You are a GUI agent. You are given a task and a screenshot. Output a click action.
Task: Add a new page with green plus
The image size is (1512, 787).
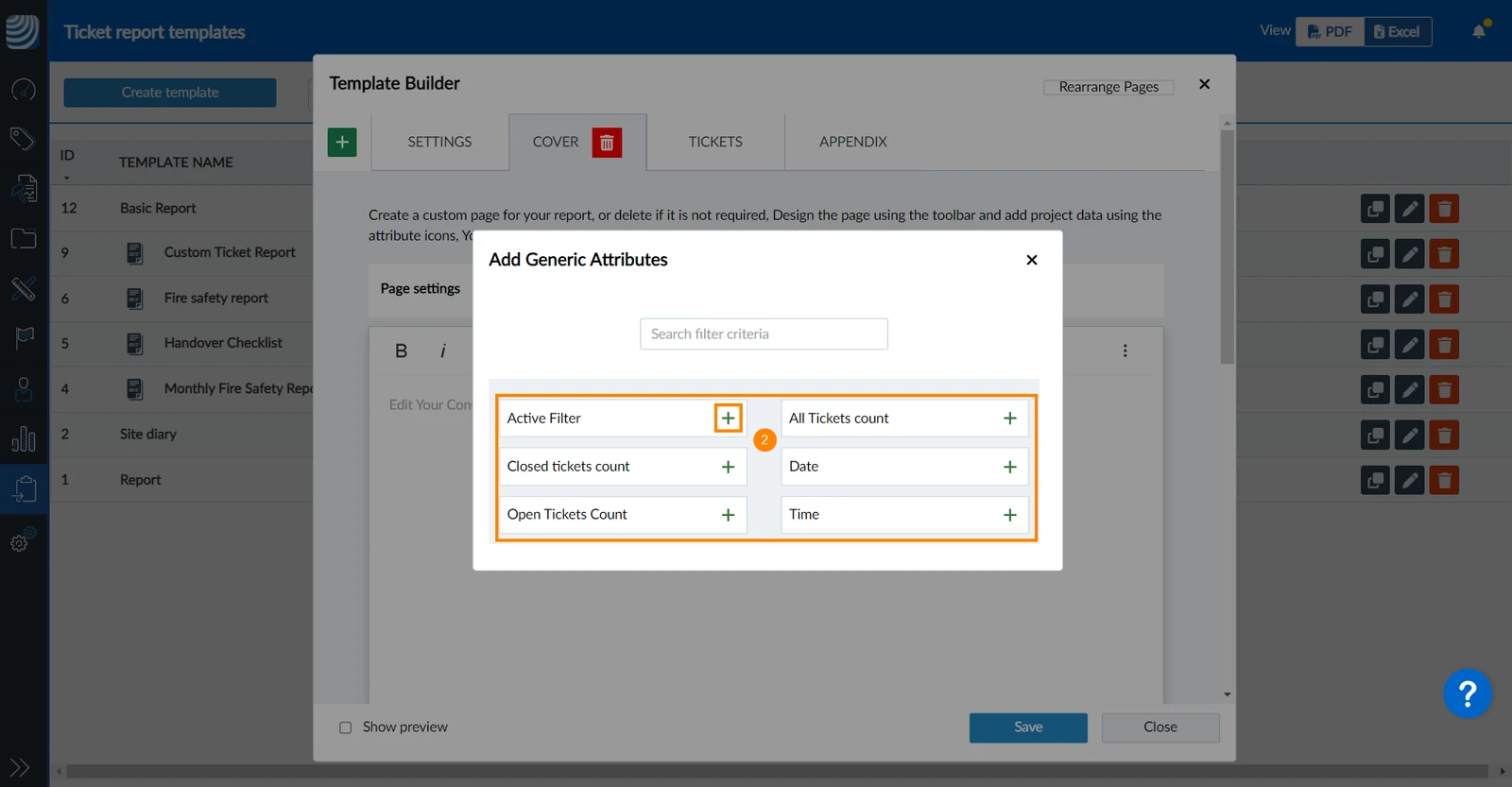coord(342,143)
